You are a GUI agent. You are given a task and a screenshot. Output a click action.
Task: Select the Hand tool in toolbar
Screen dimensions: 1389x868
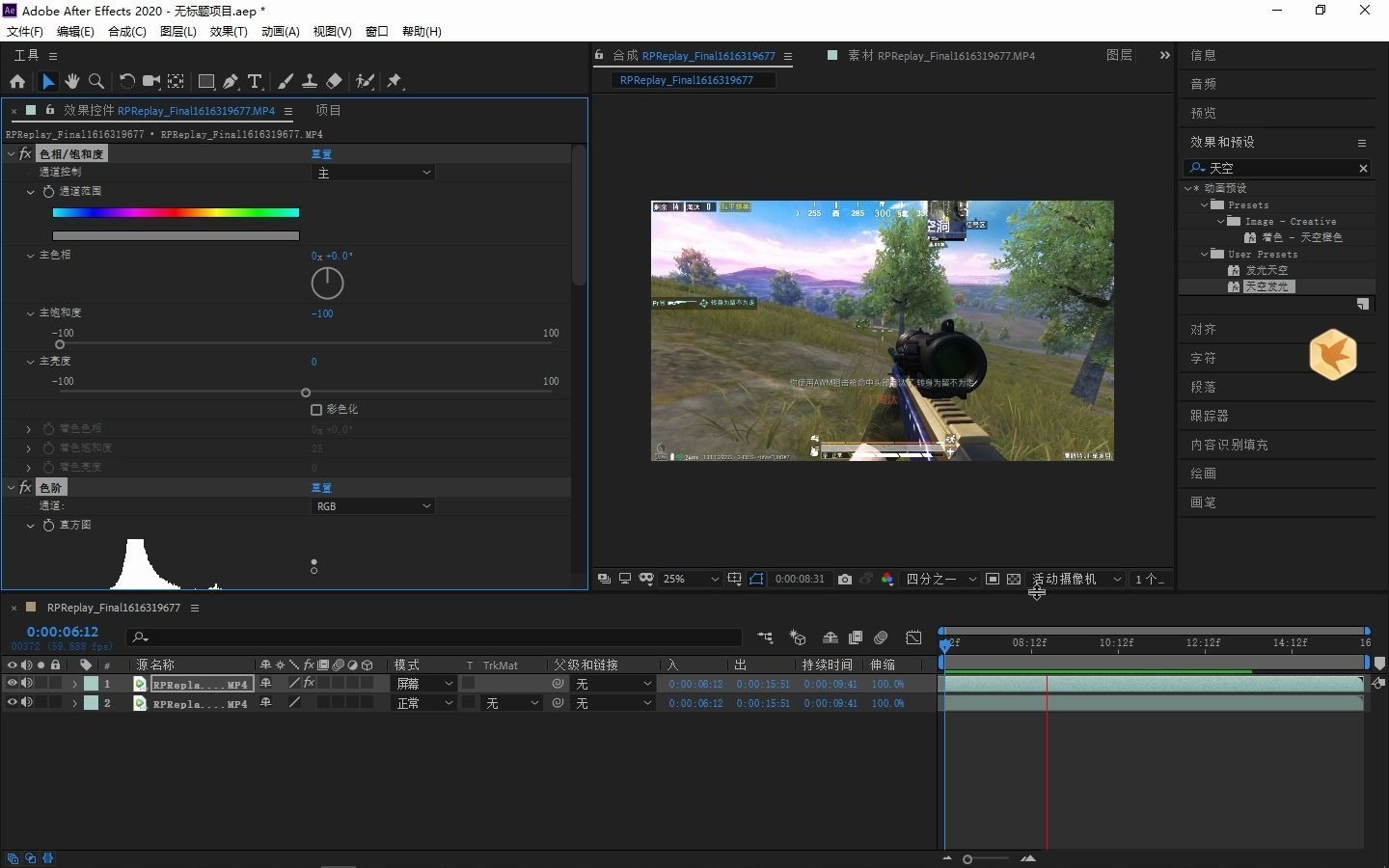72,82
